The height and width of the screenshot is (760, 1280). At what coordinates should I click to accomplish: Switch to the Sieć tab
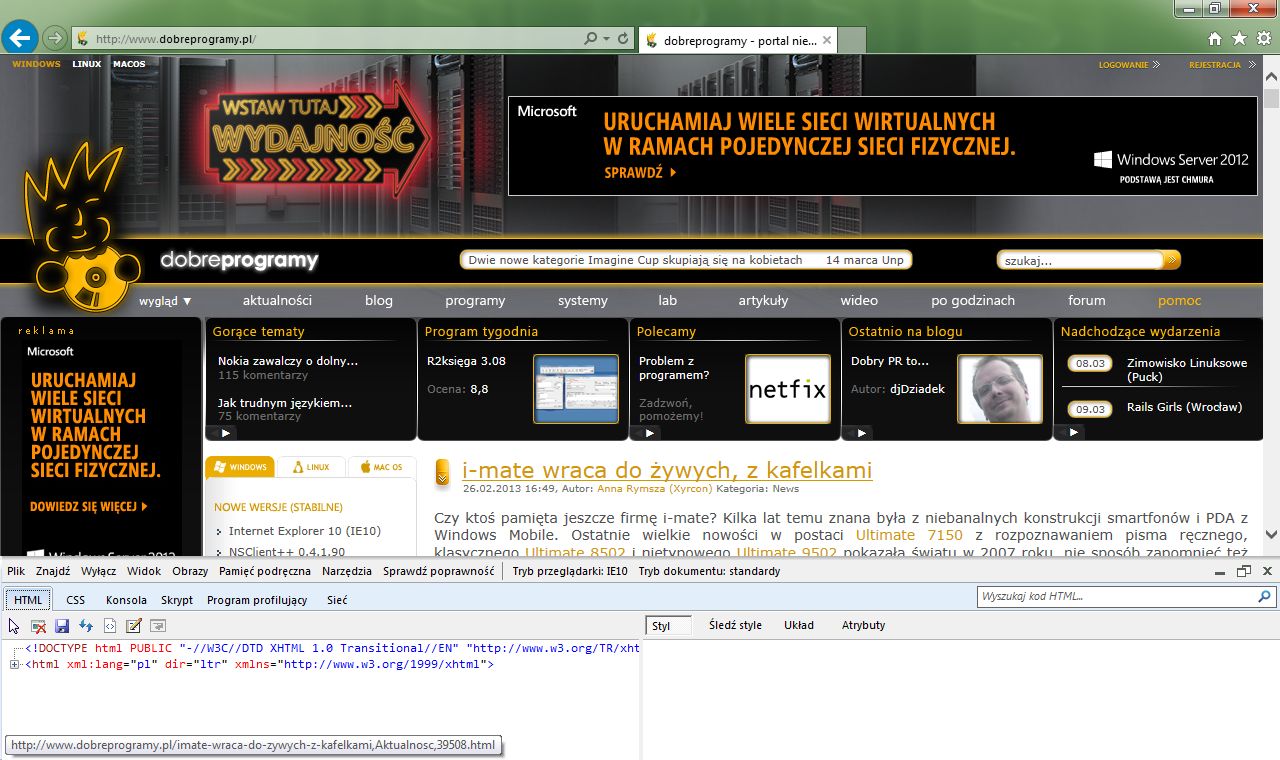click(x=337, y=600)
